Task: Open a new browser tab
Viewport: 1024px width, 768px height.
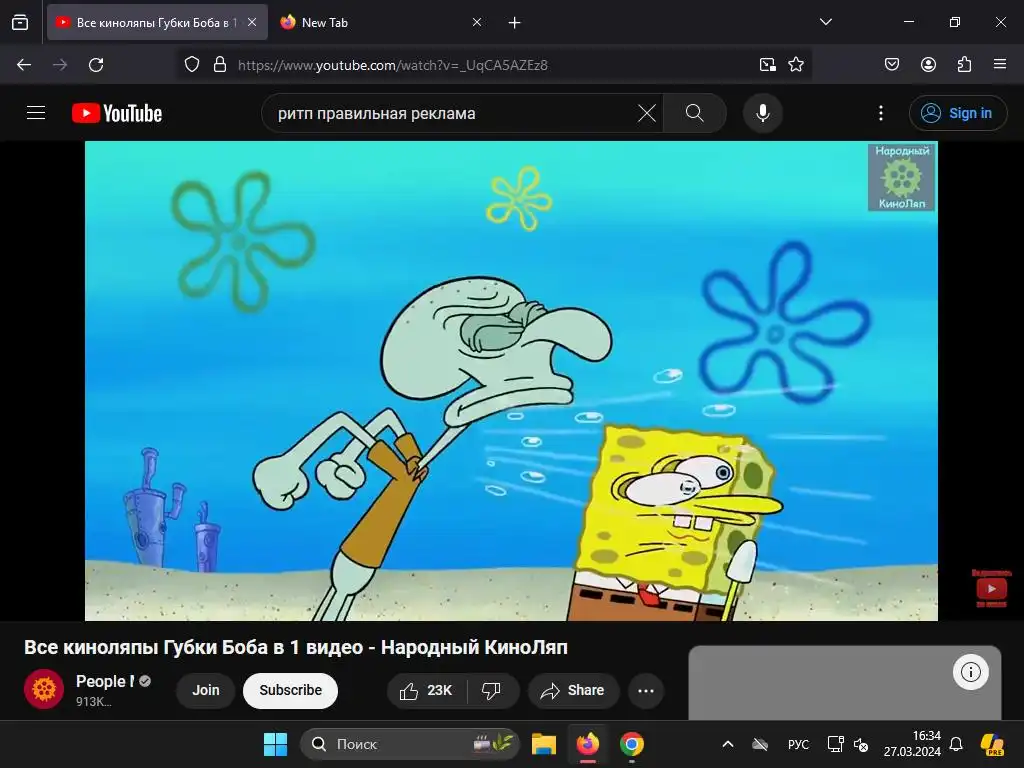Action: coord(515,22)
